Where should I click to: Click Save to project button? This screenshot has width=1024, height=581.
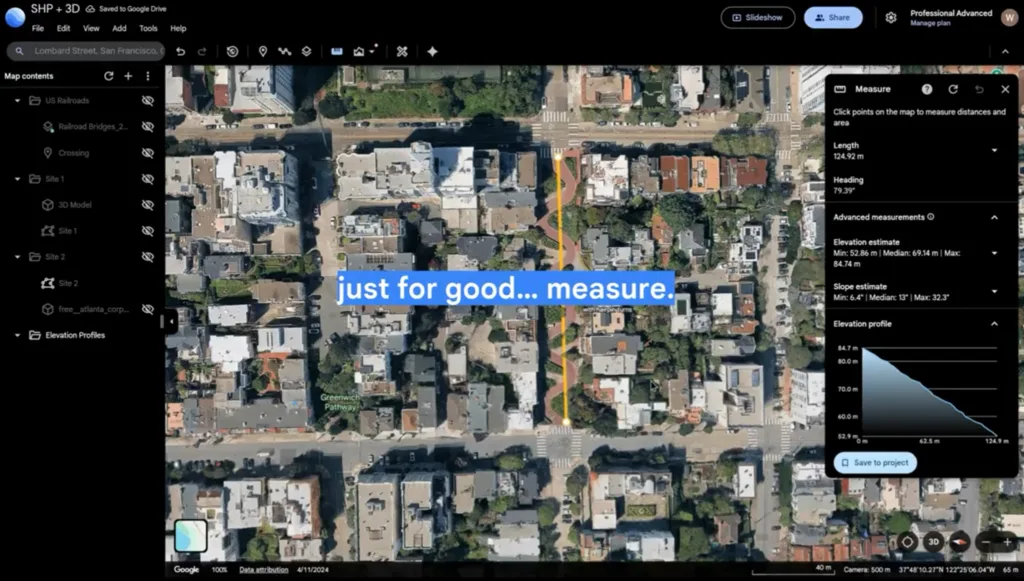(x=875, y=463)
